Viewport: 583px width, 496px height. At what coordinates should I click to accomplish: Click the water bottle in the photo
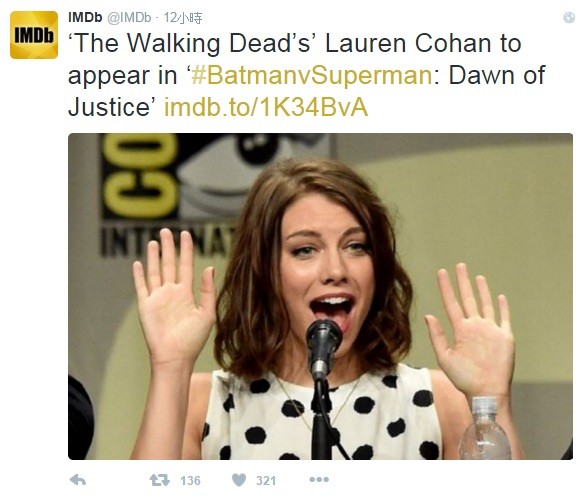coord(484,428)
